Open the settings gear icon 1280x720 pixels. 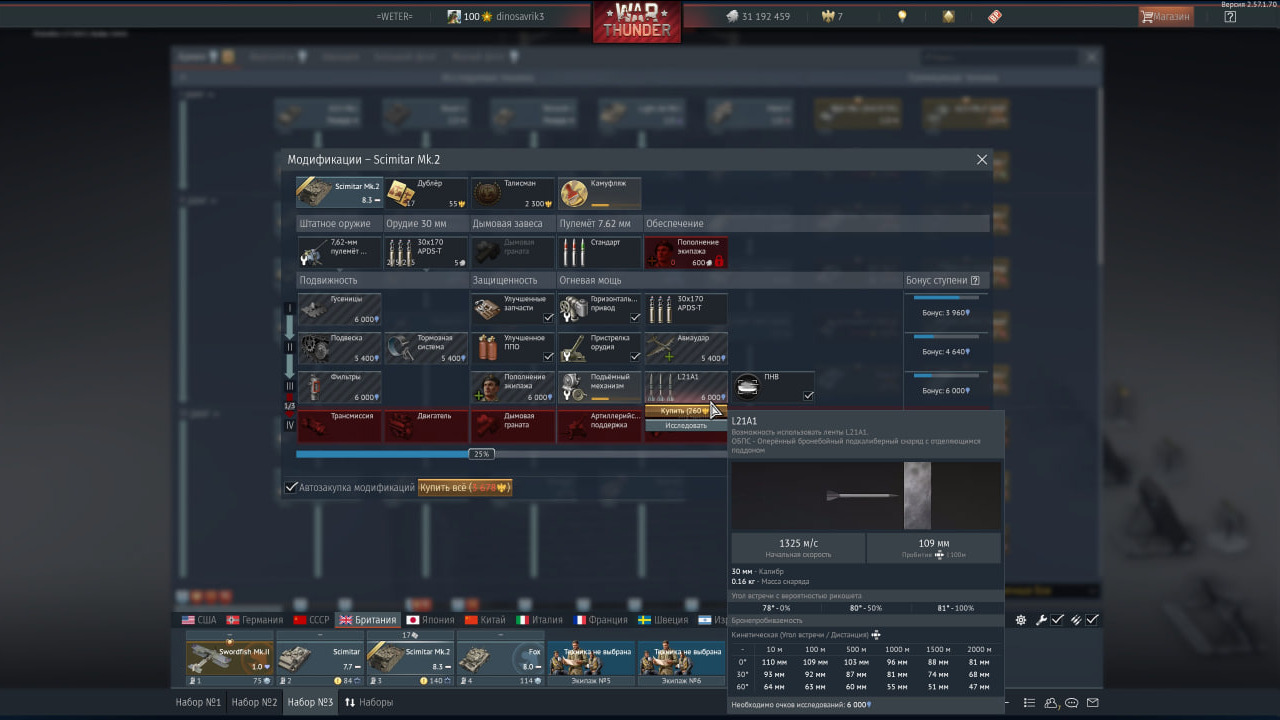1021,620
